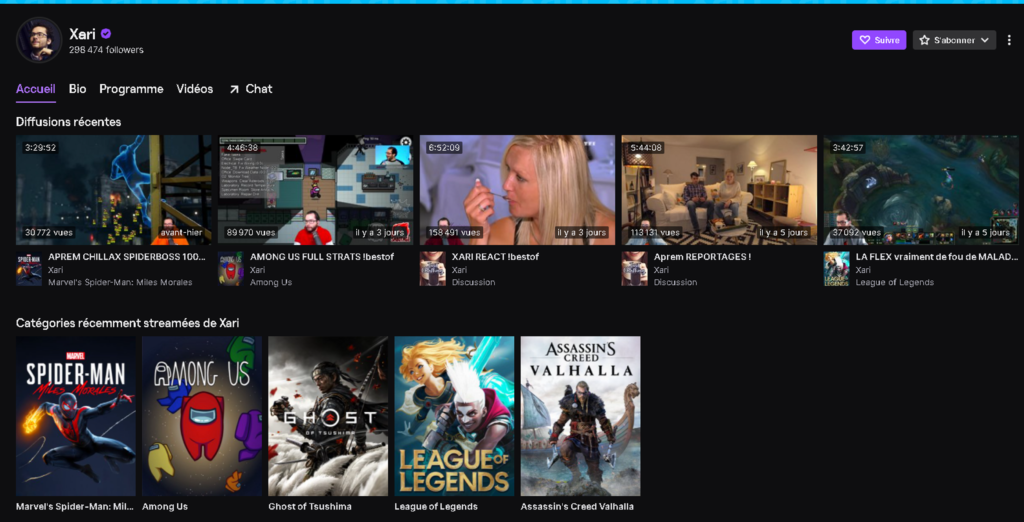
Task: Click Among Us category link under second video
Action: 271,282
